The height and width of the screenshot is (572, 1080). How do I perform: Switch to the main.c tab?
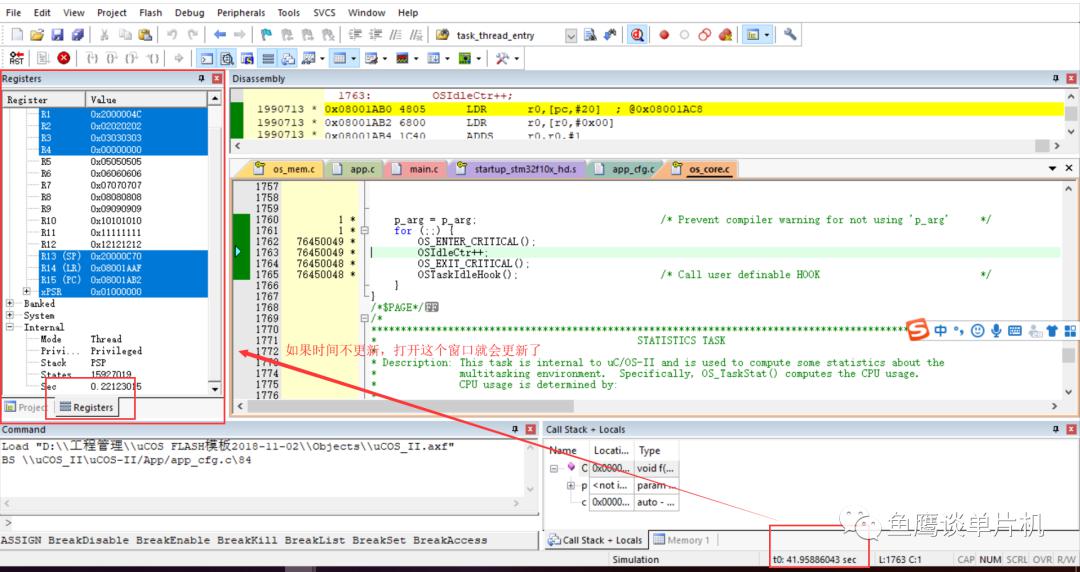pos(415,169)
